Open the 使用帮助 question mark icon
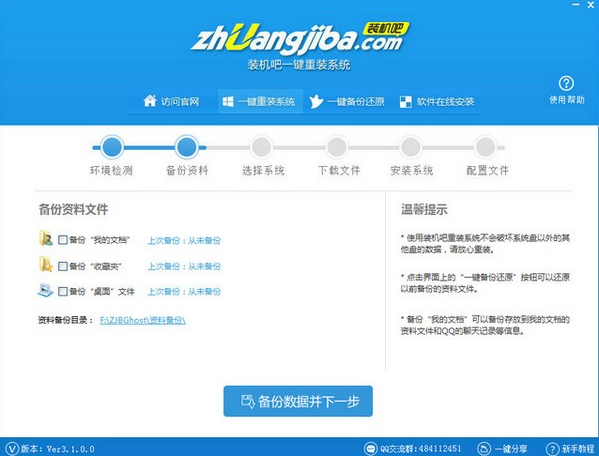Screen dimensions: 599x456 coord(566,83)
